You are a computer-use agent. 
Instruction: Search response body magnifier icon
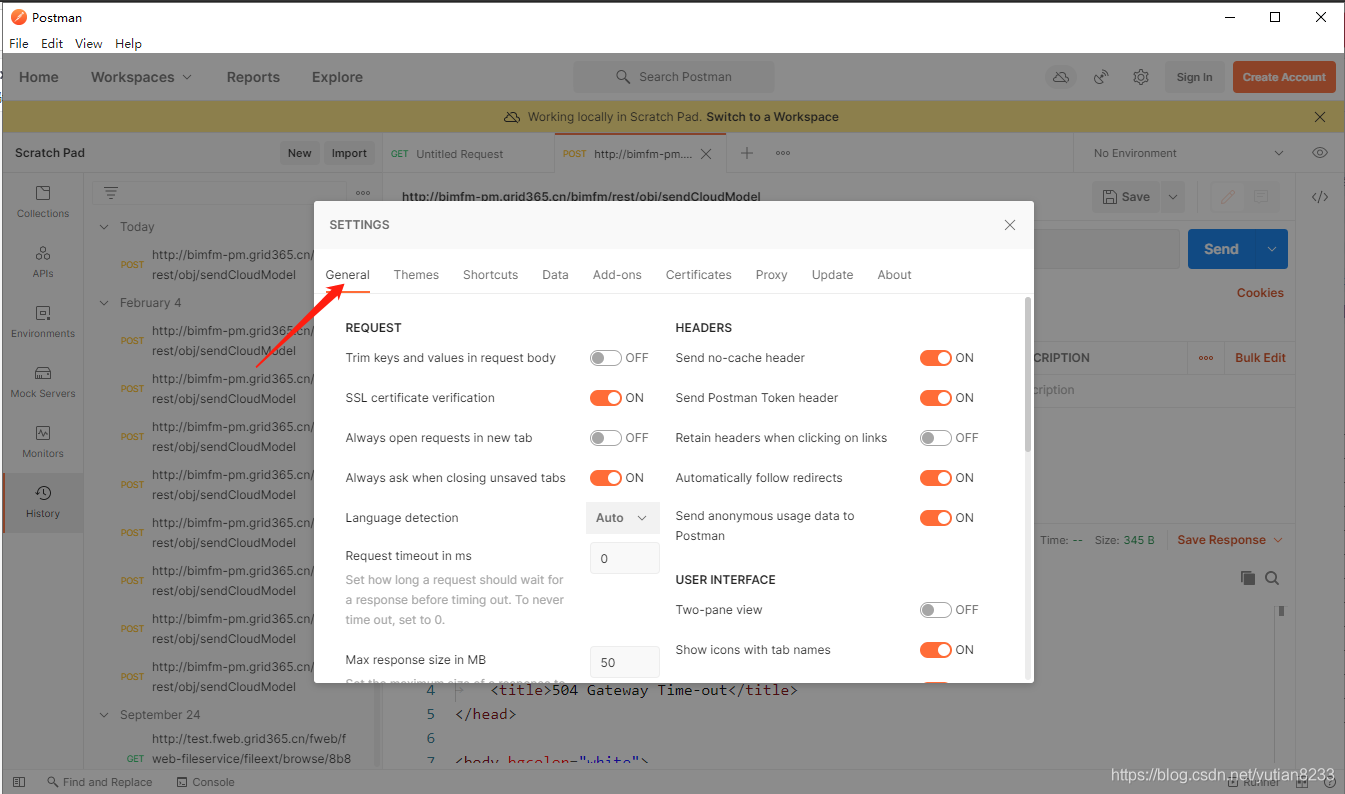tap(1272, 578)
